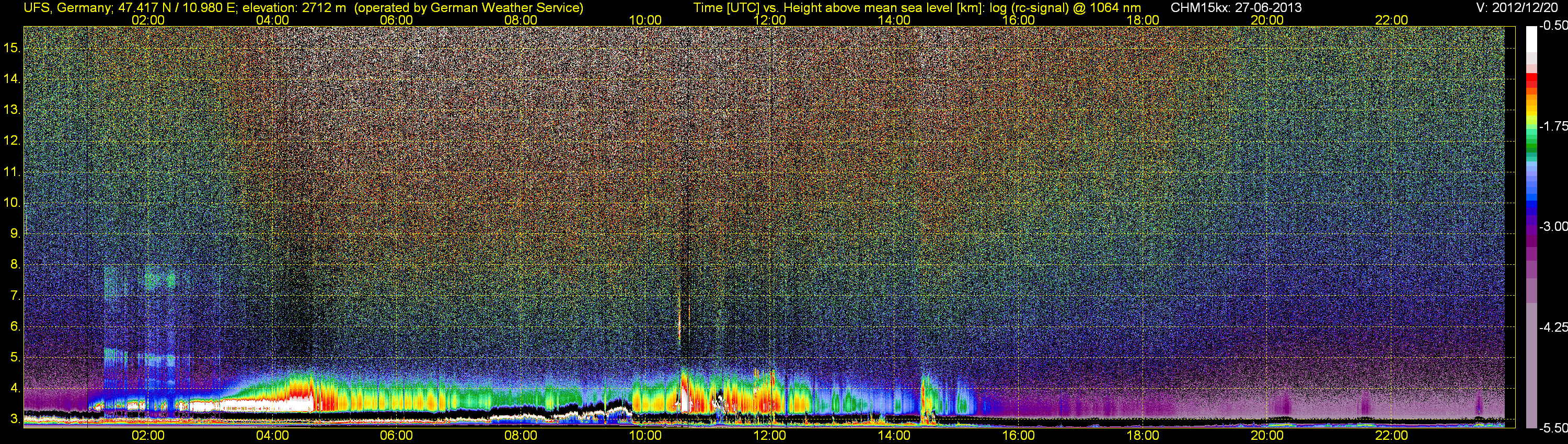Click the colorbar value '-0.50'
Image resolution: width=1568 pixels, height=444 pixels.
[x=1553, y=26]
